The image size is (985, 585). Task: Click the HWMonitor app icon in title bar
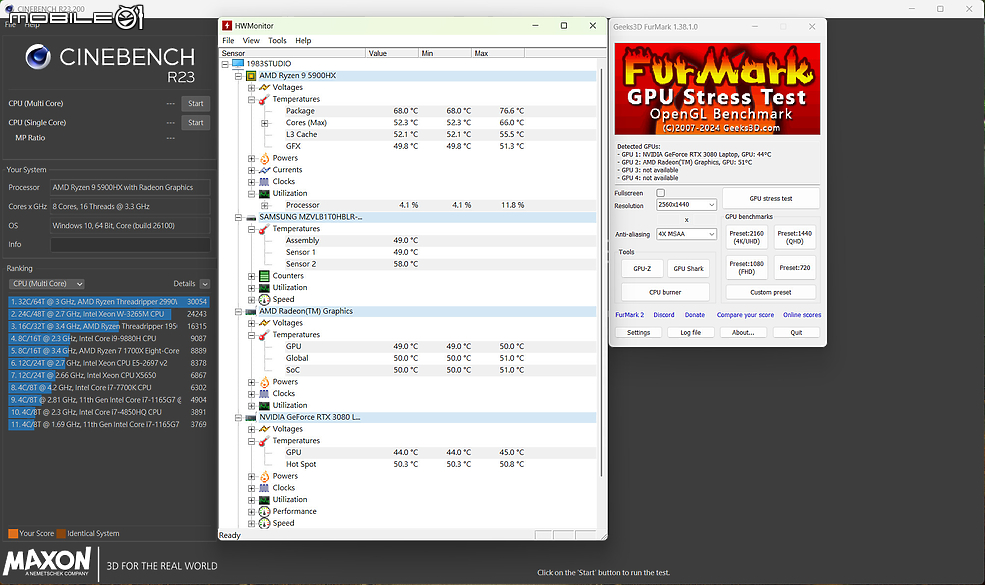[x=227, y=26]
